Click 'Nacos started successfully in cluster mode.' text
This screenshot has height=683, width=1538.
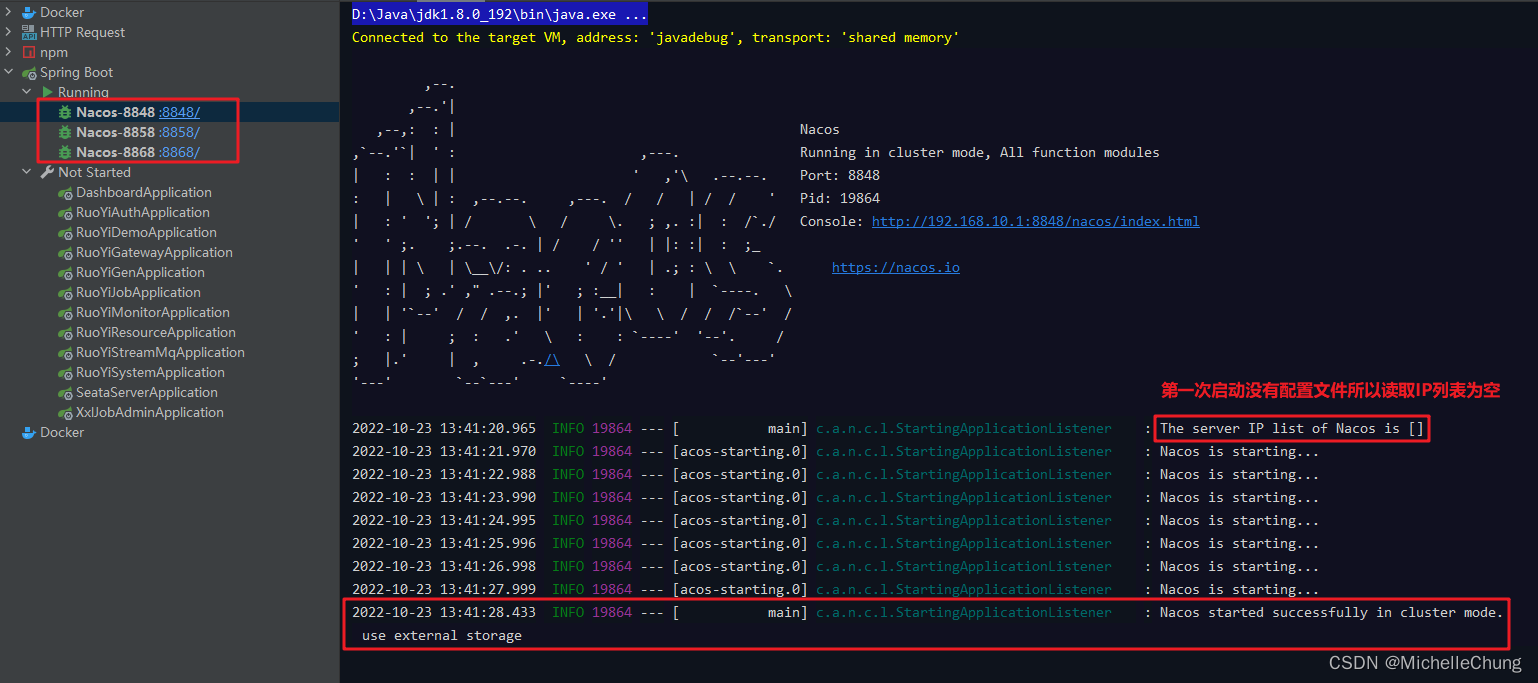(x=1331, y=612)
